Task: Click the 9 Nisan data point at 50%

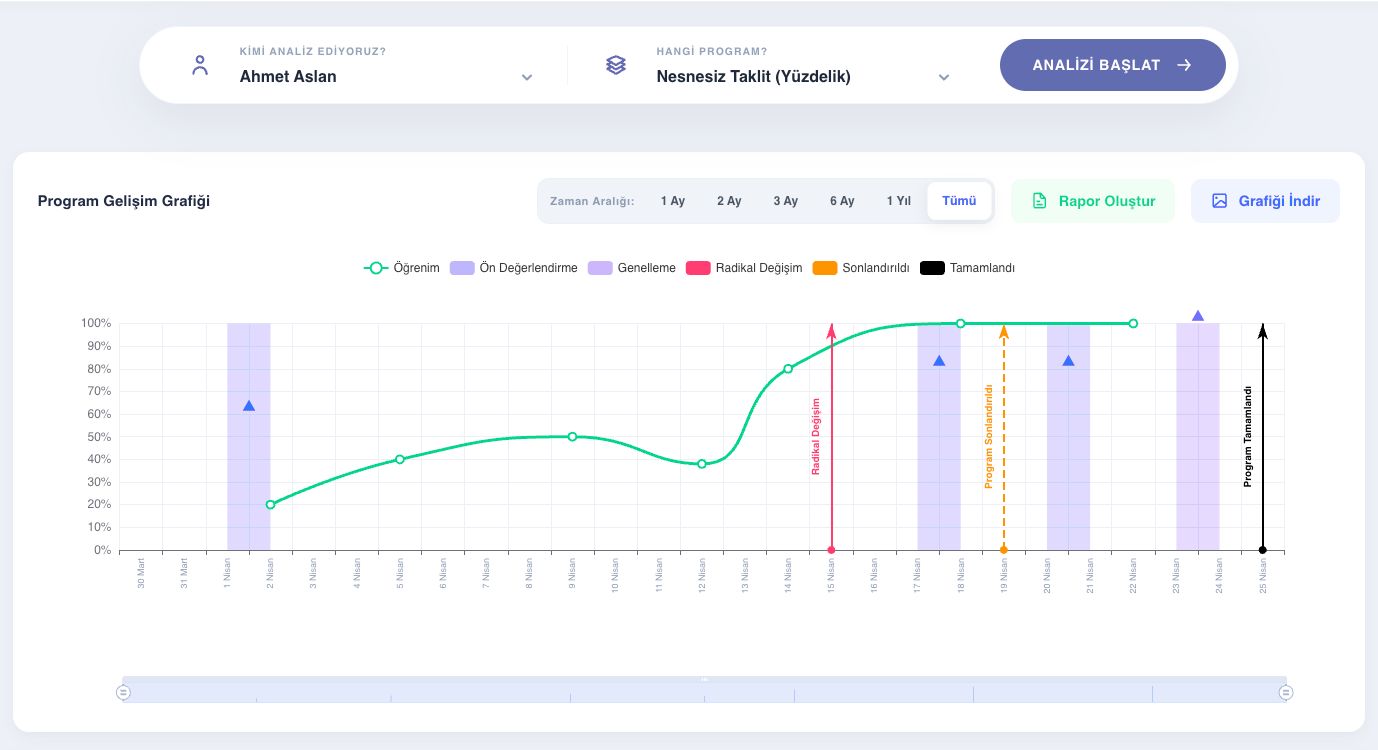Action: 572,437
